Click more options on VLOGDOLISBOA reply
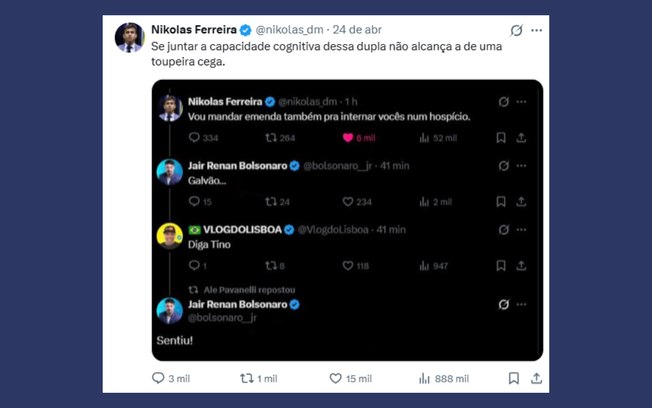Image resolution: width=652 pixels, height=408 pixels. pyautogui.click(x=521, y=229)
